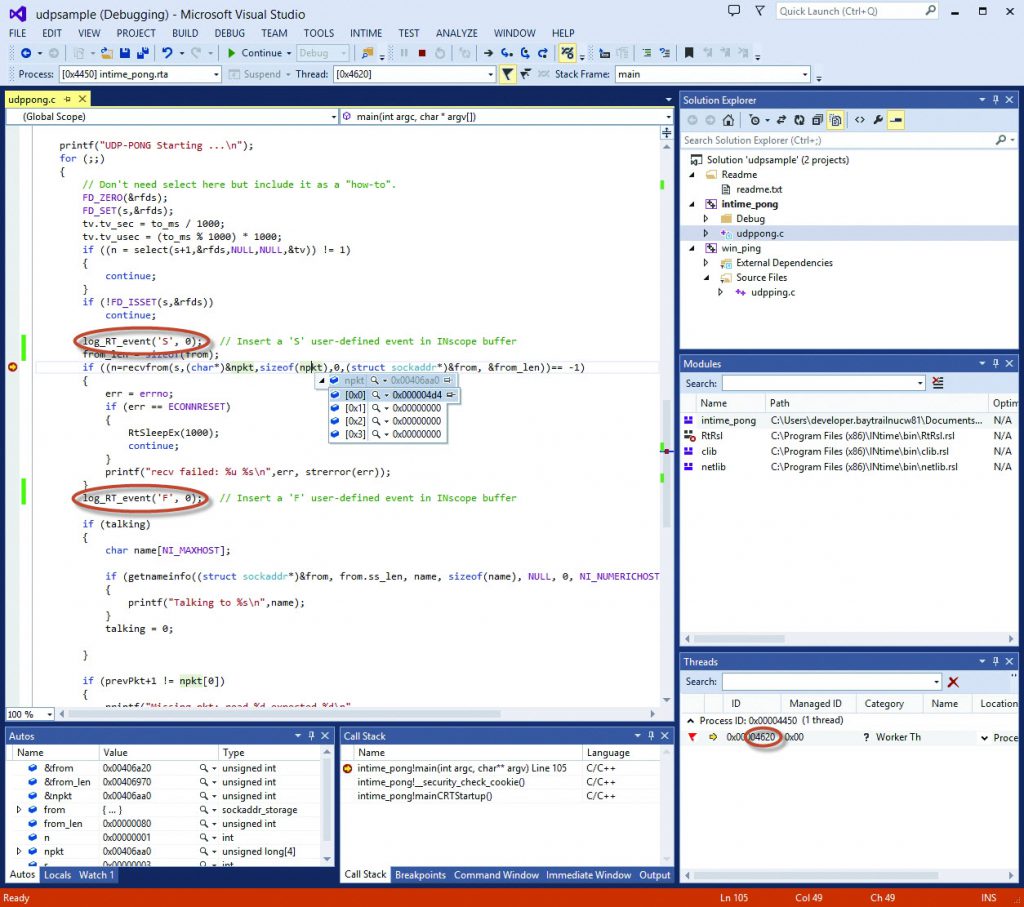Image resolution: width=1024 pixels, height=907 pixels.
Task: Click the Value column header in Autos
Action: click(x=115, y=753)
